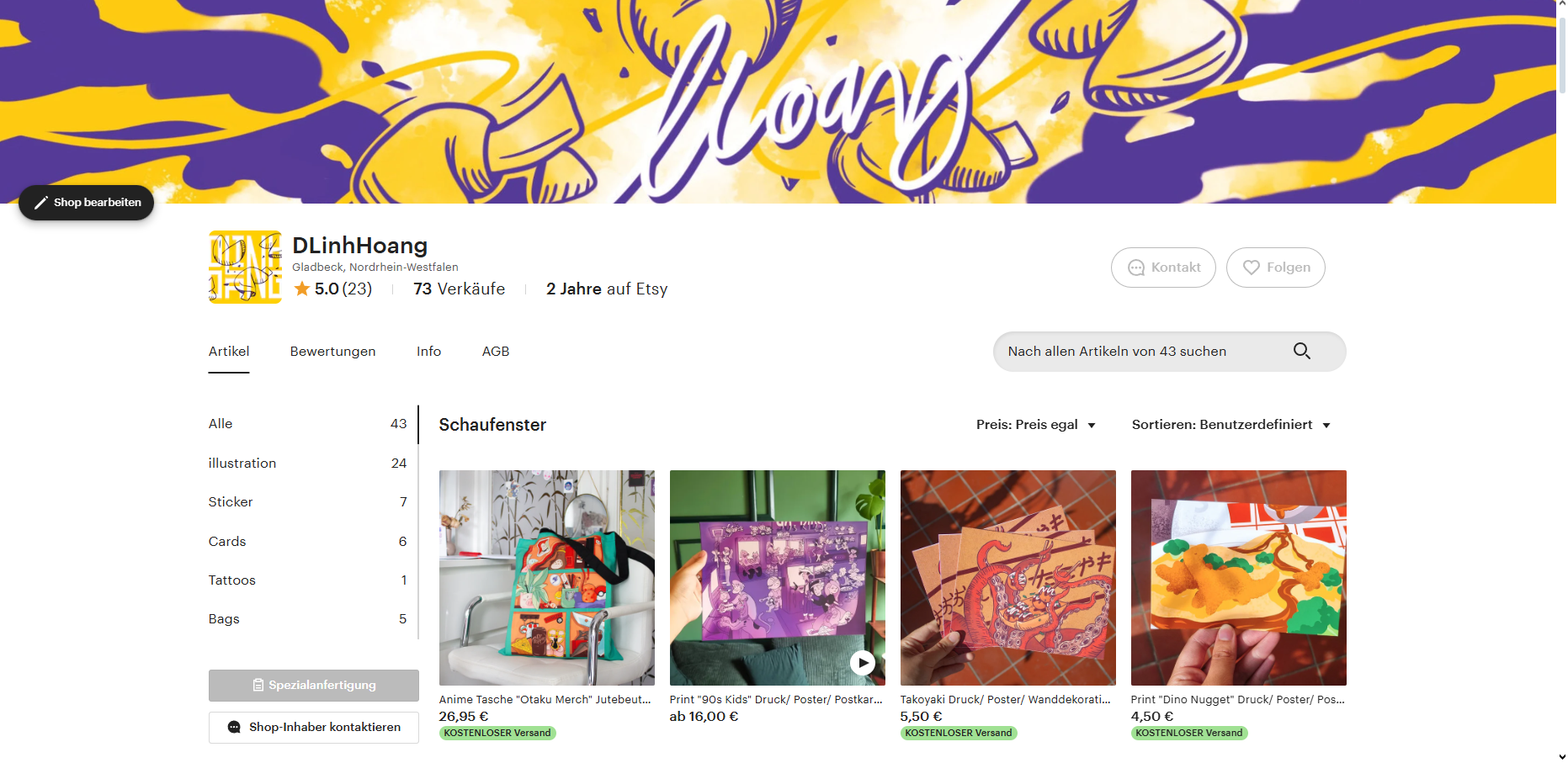Open the Info tab

click(x=428, y=352)
